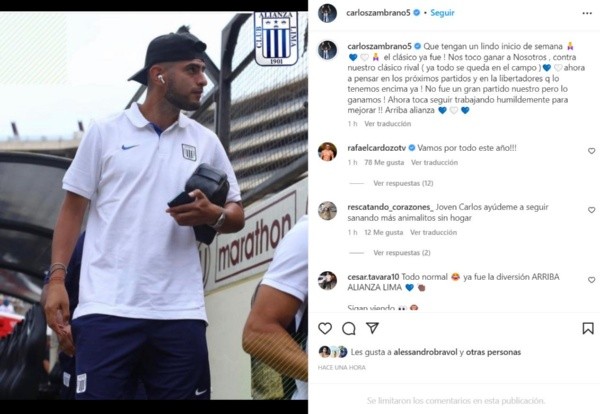Image resolution: width=600 pixels, height=414 pixels.
Task: Share the post with the paper plane icon
Action: click(372, 328)
